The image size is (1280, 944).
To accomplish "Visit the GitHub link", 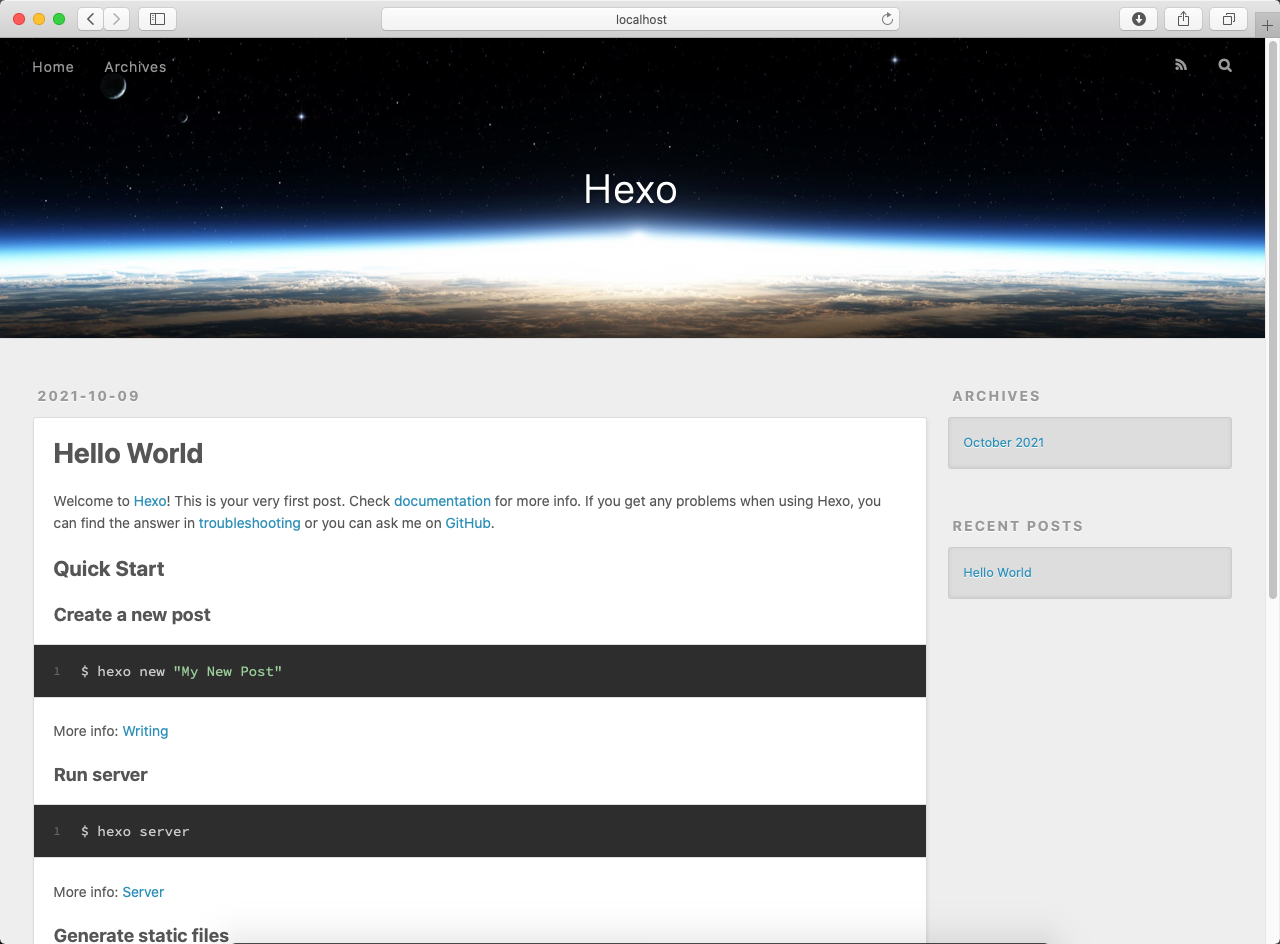I will [468, 523].
